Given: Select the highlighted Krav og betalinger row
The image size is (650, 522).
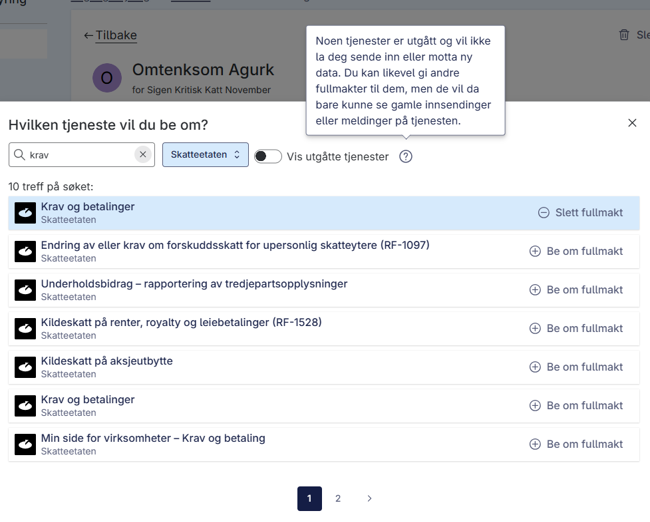Looking at the screenshot, I should click(324, 213).
